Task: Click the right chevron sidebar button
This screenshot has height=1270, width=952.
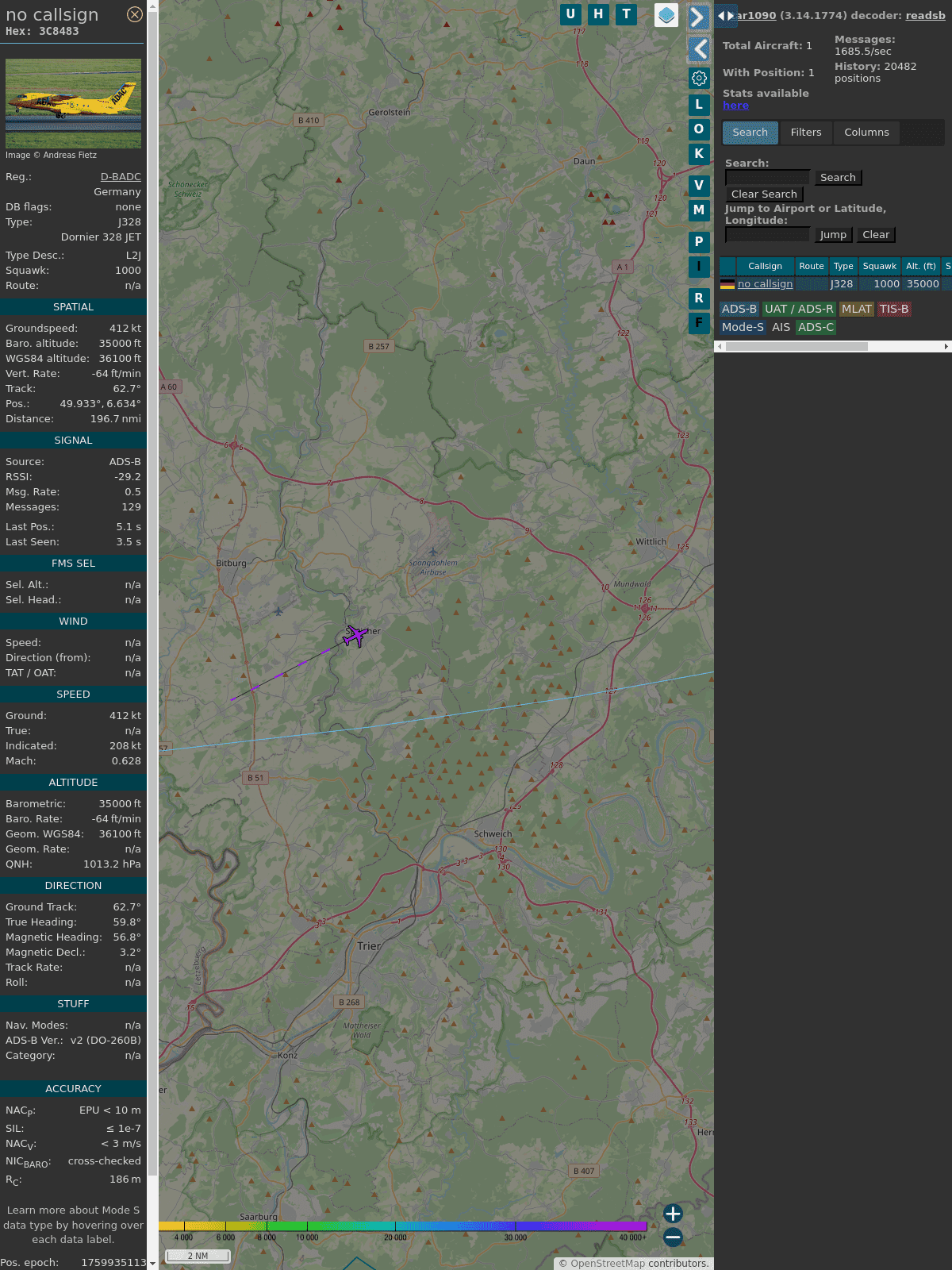Action: 698,17
